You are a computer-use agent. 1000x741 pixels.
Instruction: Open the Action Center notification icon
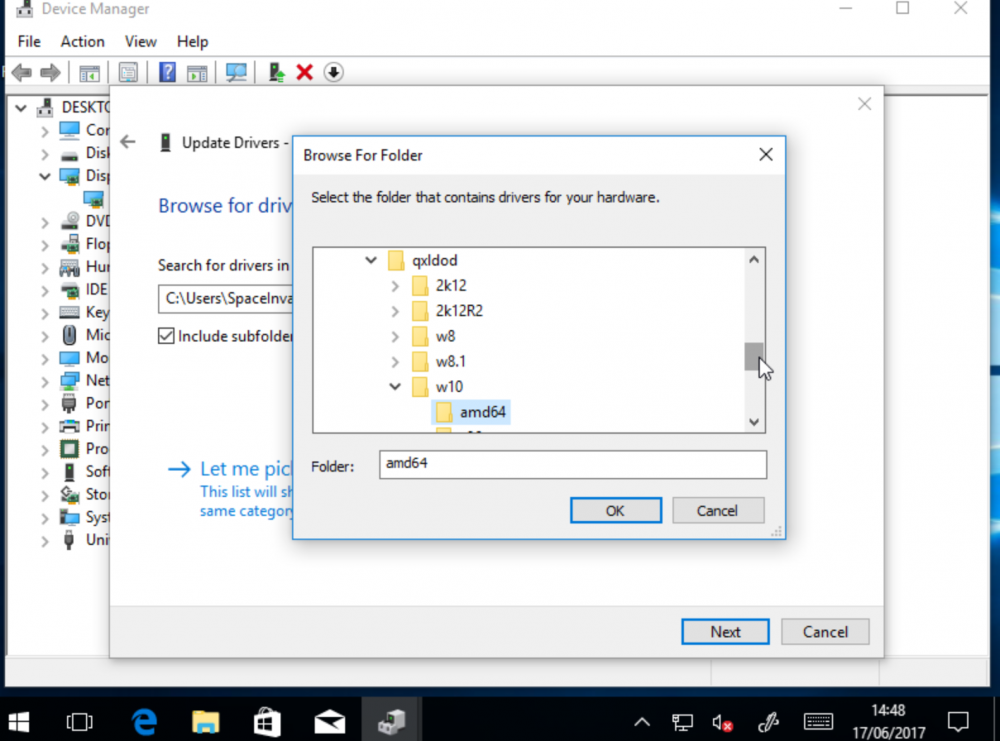coord(958,722)
